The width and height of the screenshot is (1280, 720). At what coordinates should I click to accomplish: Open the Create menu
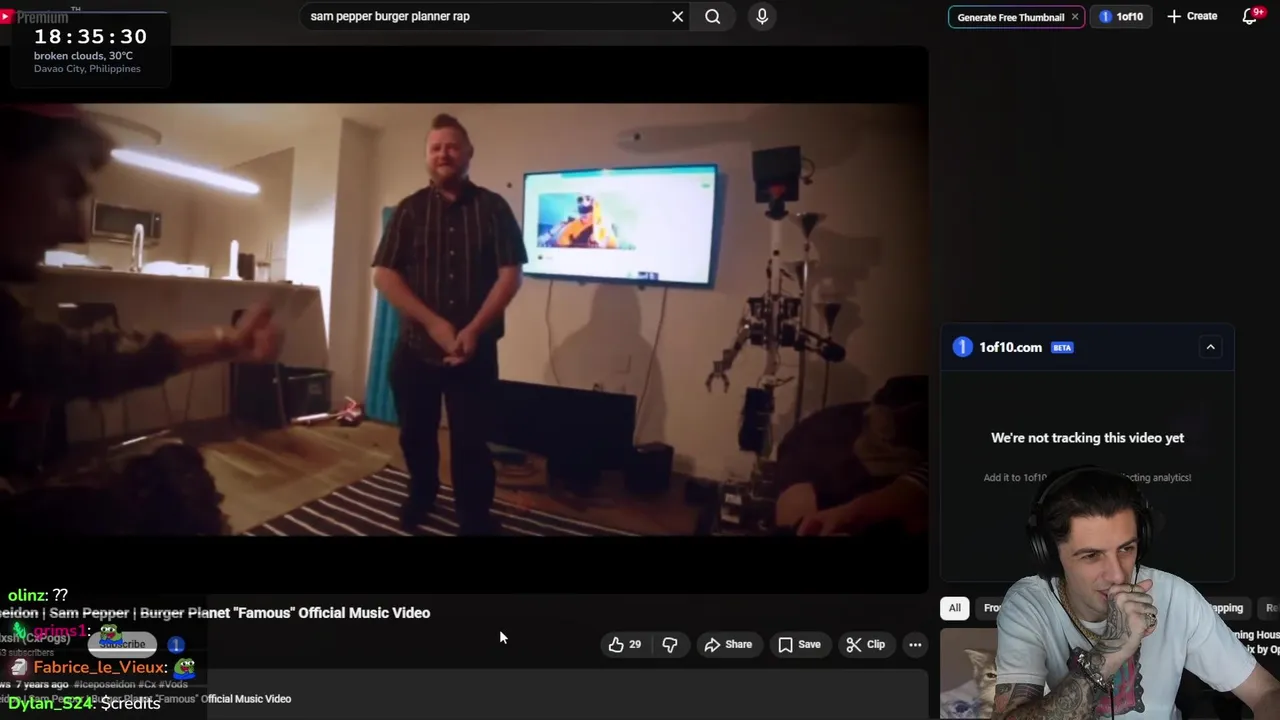[1192, 16]
